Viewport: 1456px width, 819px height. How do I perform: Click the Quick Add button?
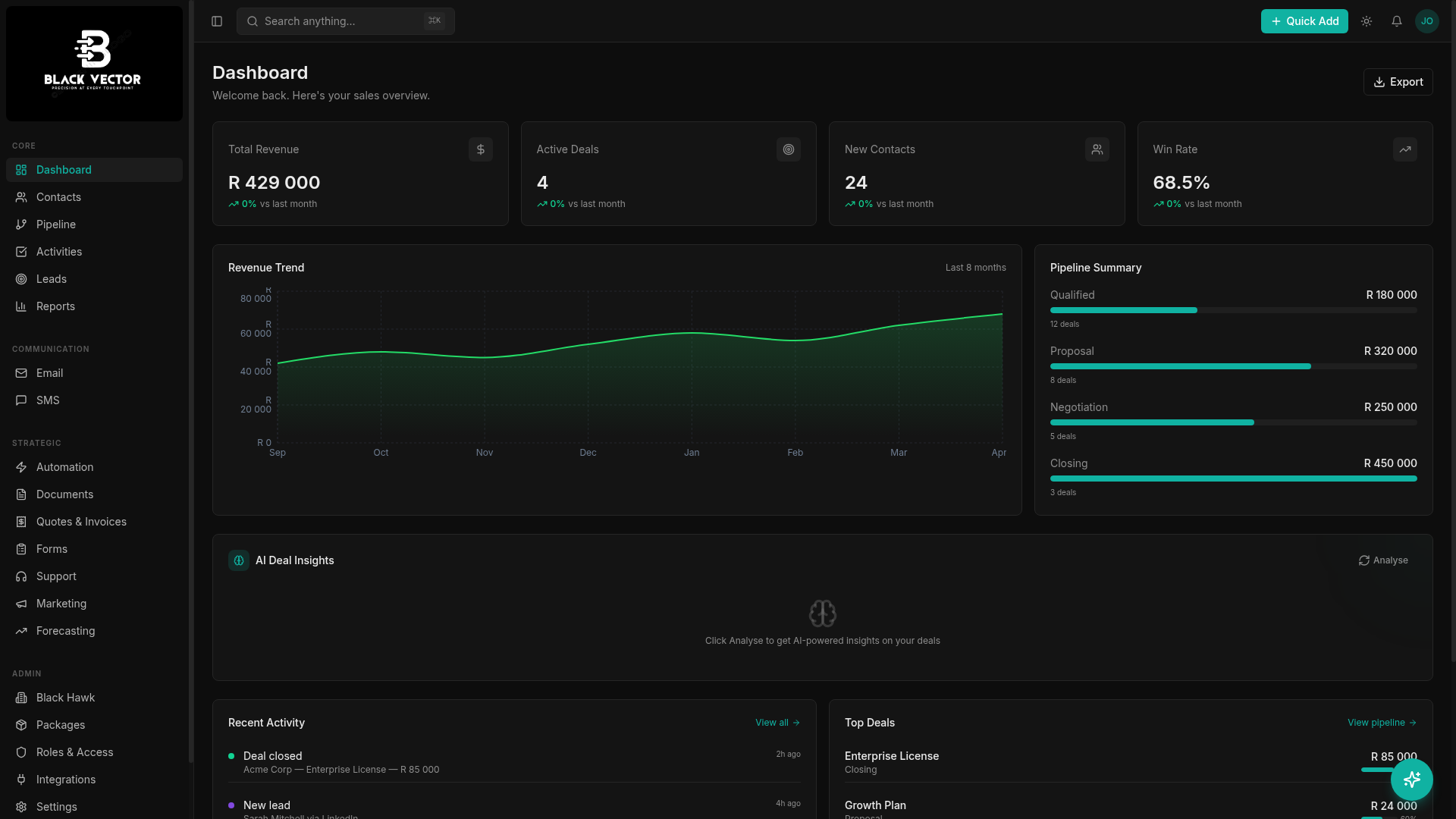coord(1304,21)
